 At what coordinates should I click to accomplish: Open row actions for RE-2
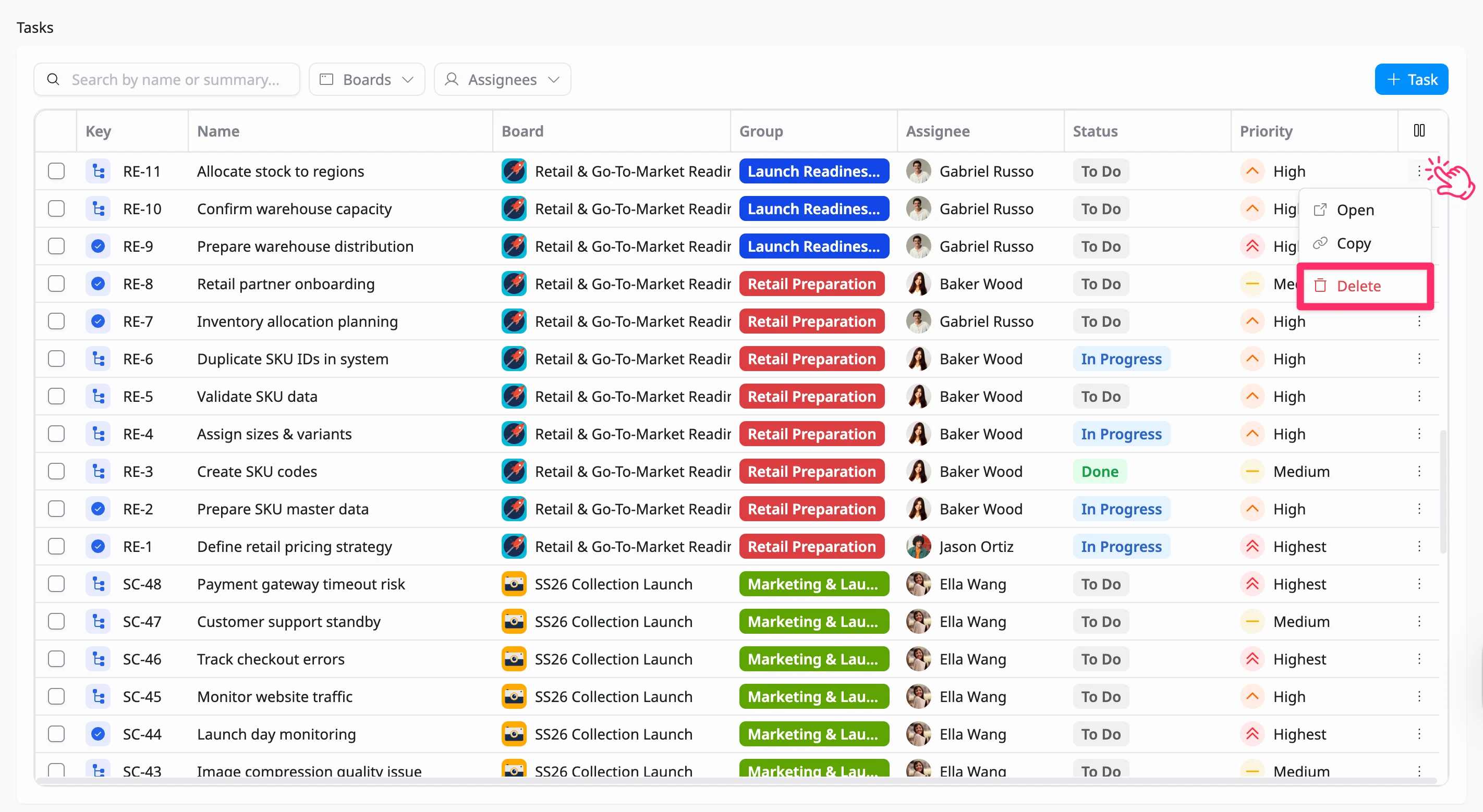(1419, 509)
